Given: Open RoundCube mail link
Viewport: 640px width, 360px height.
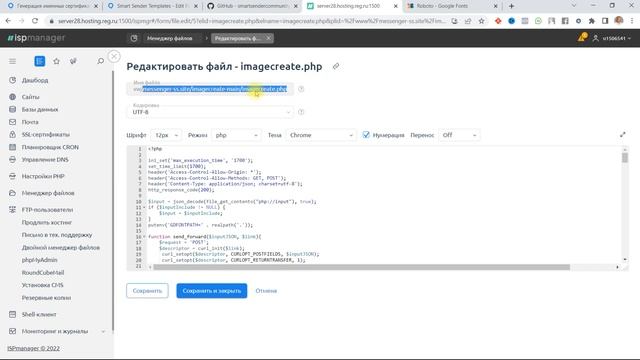Looking at the screenshot, I should [43, 273].
